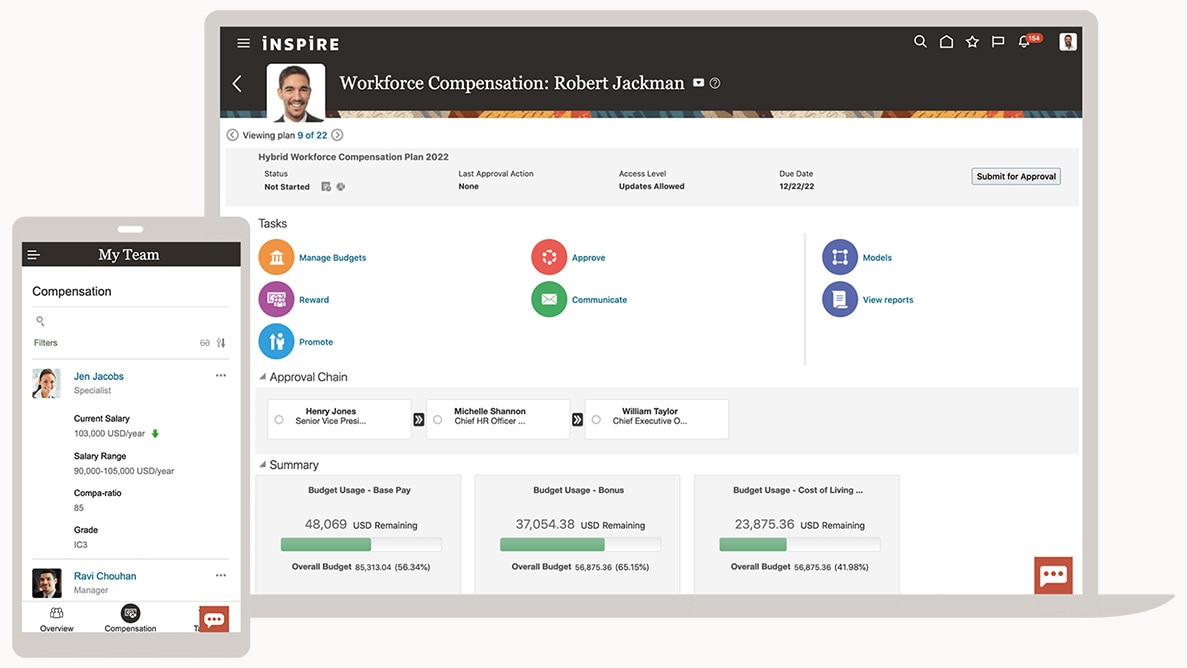Screen dimensions: 1187x668
Task: Open Jen Jacobs more options menu
Action: pyautogui.click(x=221, y=376)
